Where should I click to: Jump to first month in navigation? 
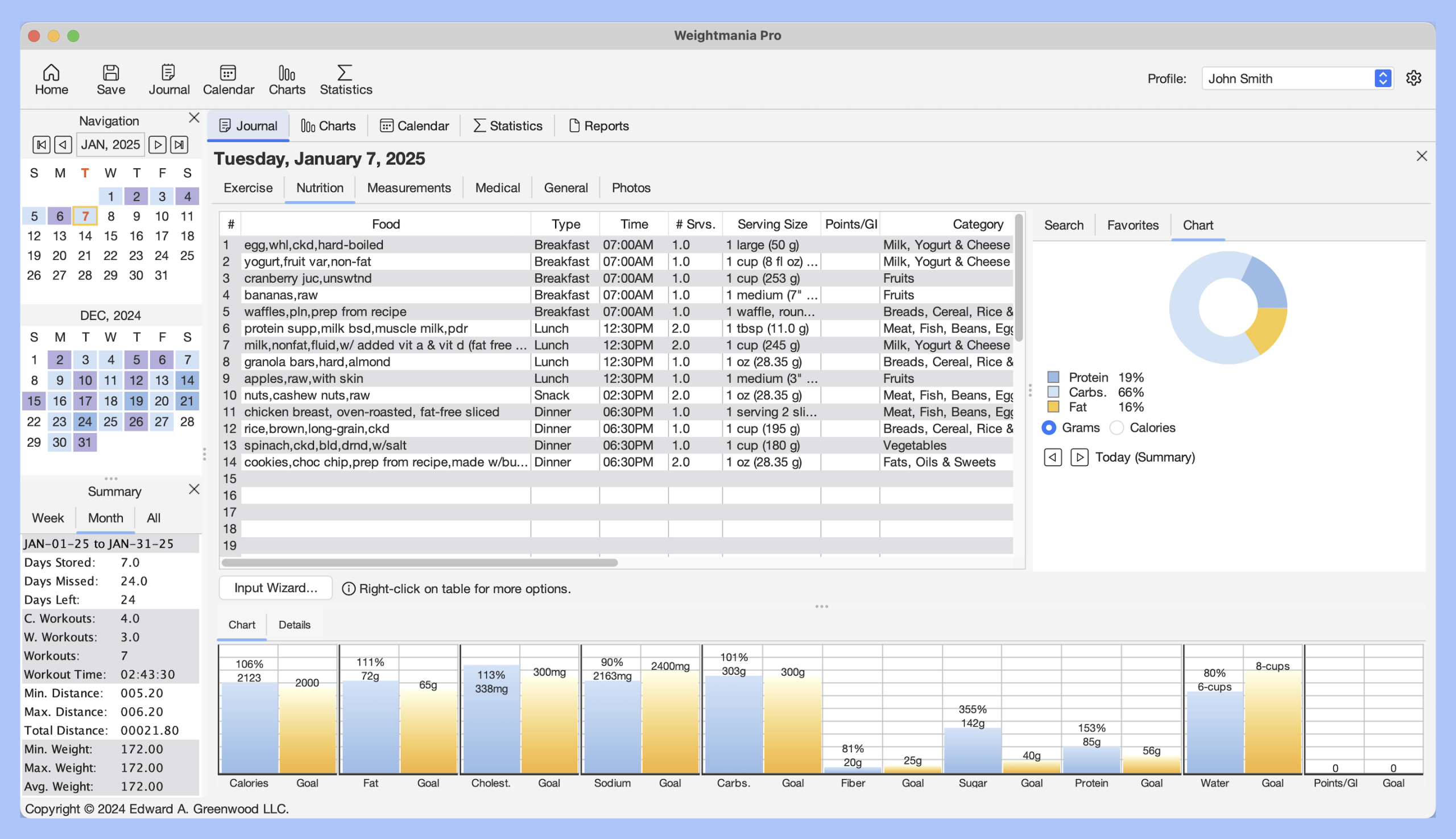pos(41,144)
